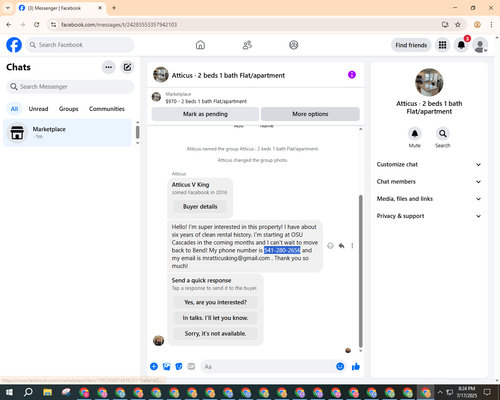This screenshot has height=400, width=500.
Task: Open the Menu grid icon
Action: (x=442, y=45)
